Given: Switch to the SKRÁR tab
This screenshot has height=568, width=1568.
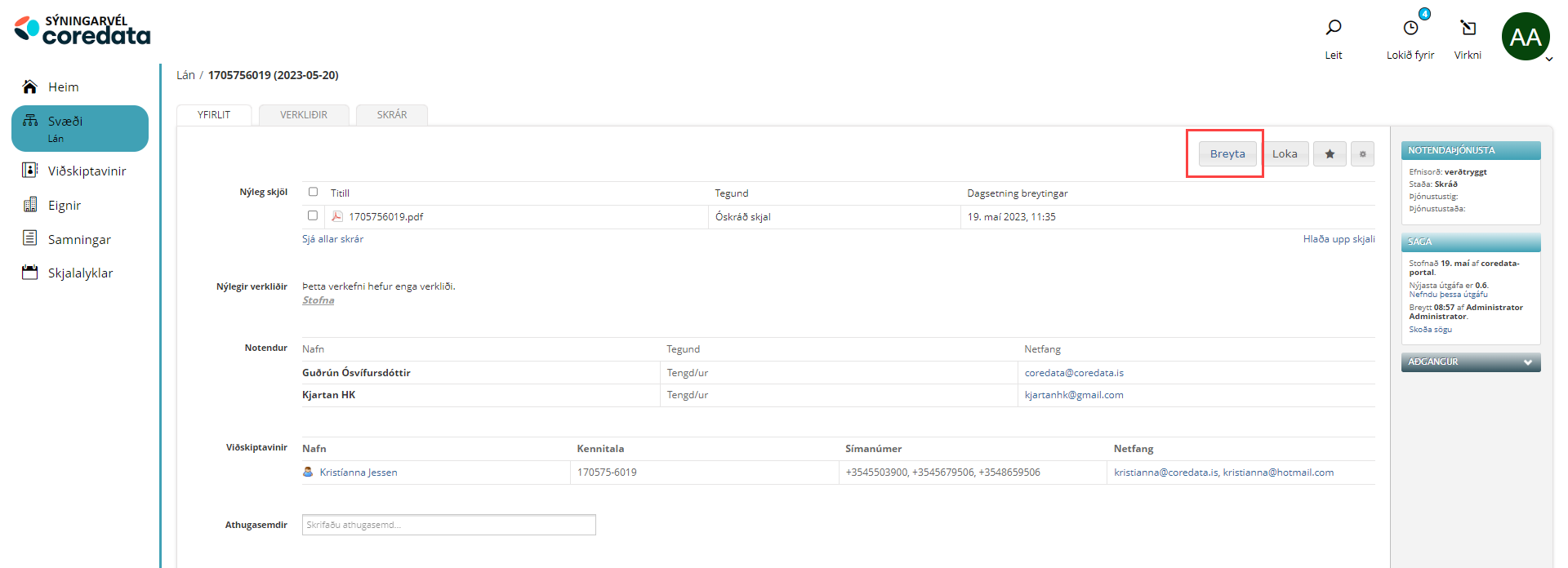Looking at the screenshot, I should coord(392,115).
